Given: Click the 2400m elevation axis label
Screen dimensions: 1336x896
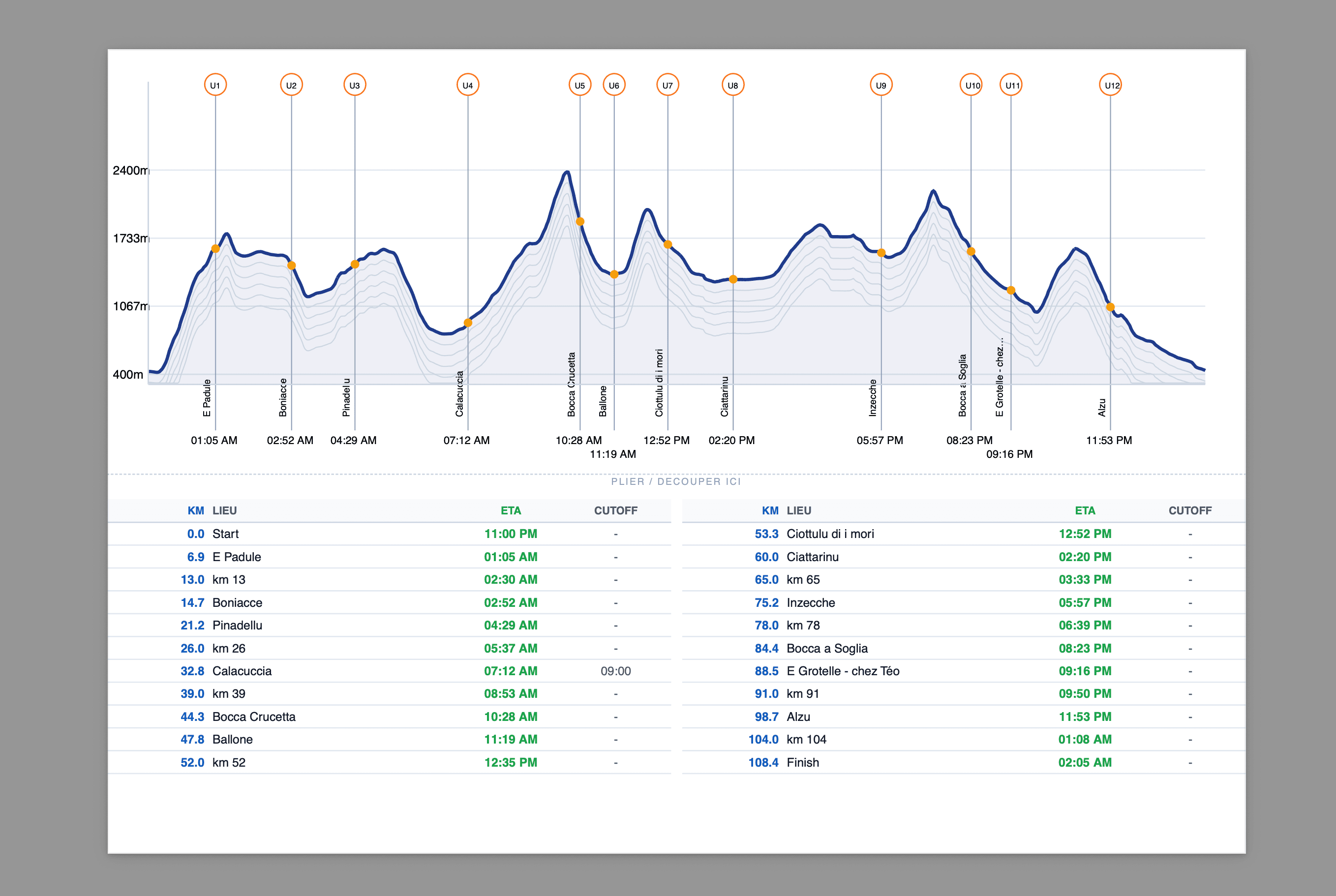Looking at the screenshot, I should [x=130, y=170].
